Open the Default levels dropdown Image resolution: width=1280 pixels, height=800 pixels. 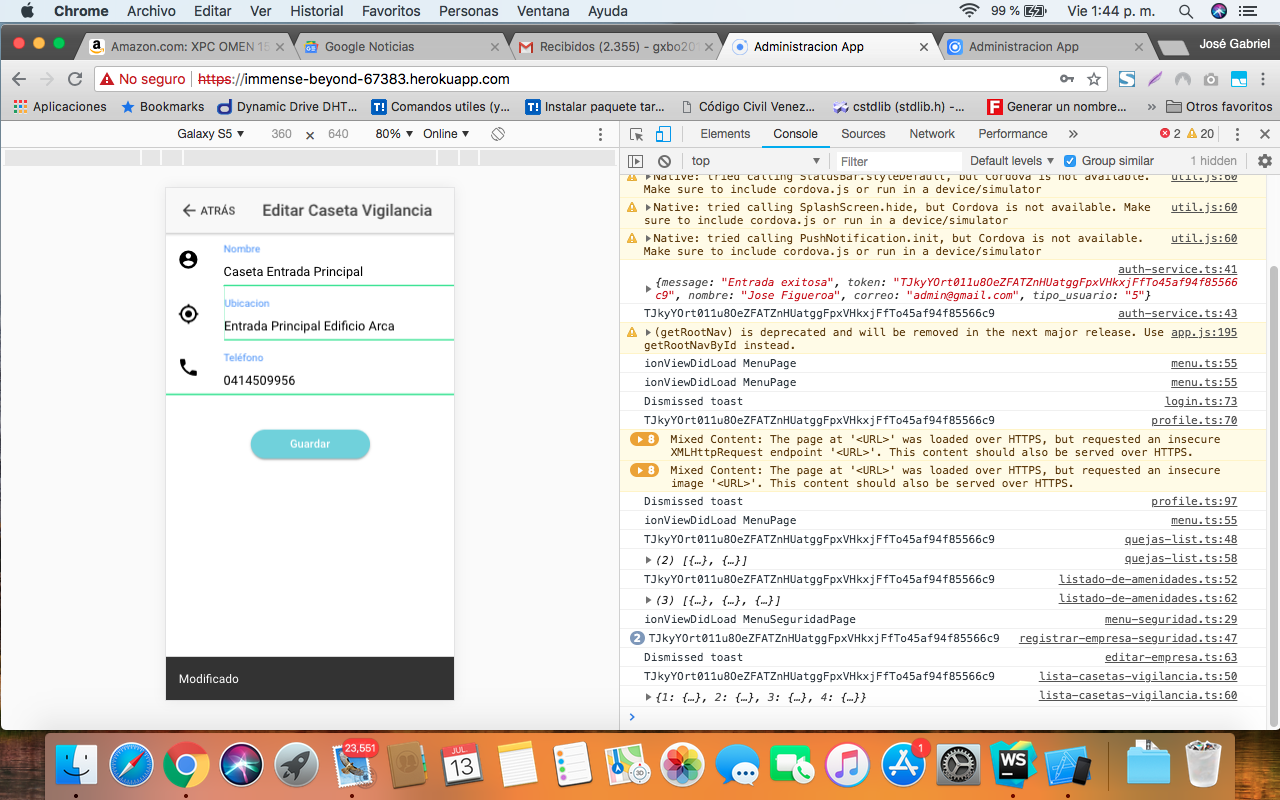coord(1011,161)
